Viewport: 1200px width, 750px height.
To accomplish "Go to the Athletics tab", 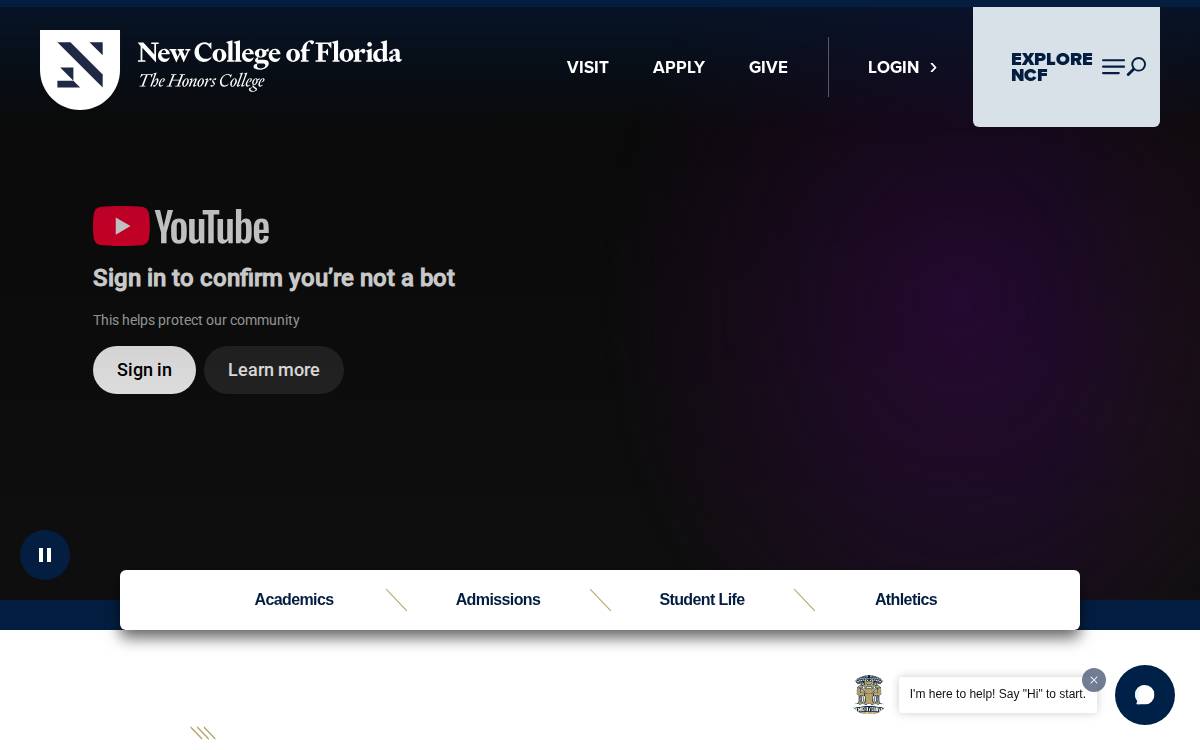I will click(x=906, y=600).
